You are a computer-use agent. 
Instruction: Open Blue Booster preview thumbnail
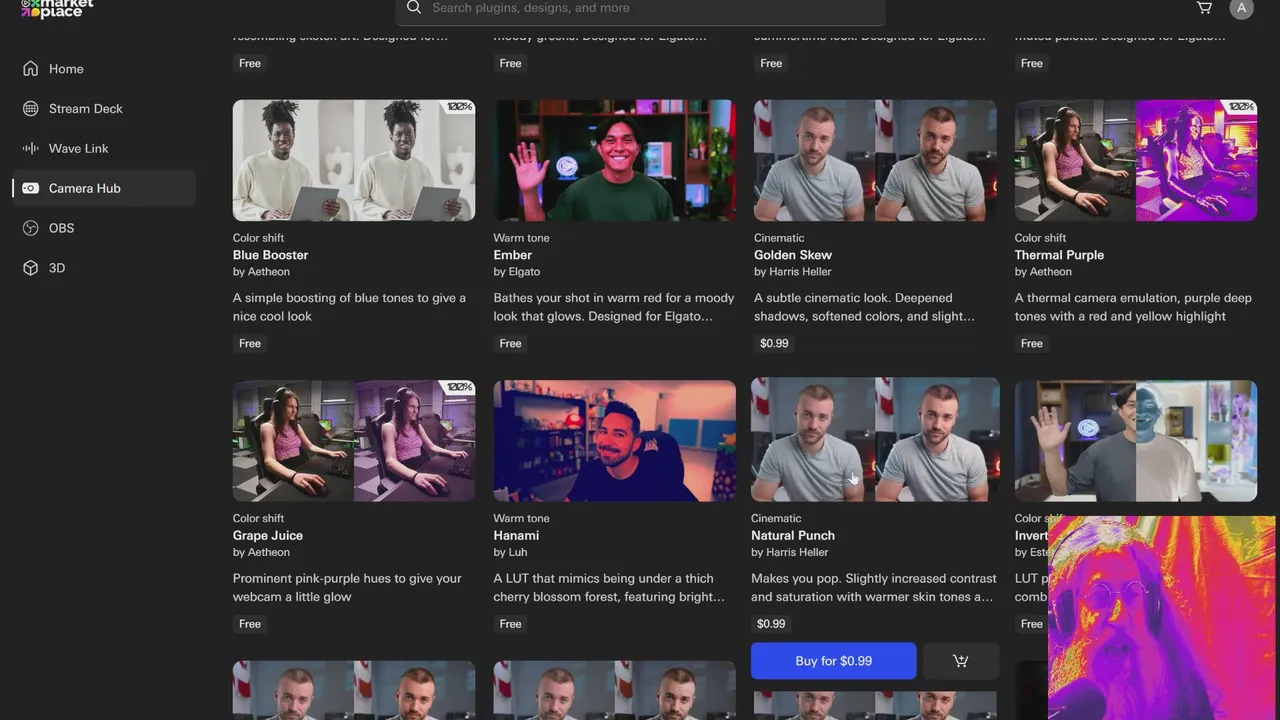[x=354, y=160]
